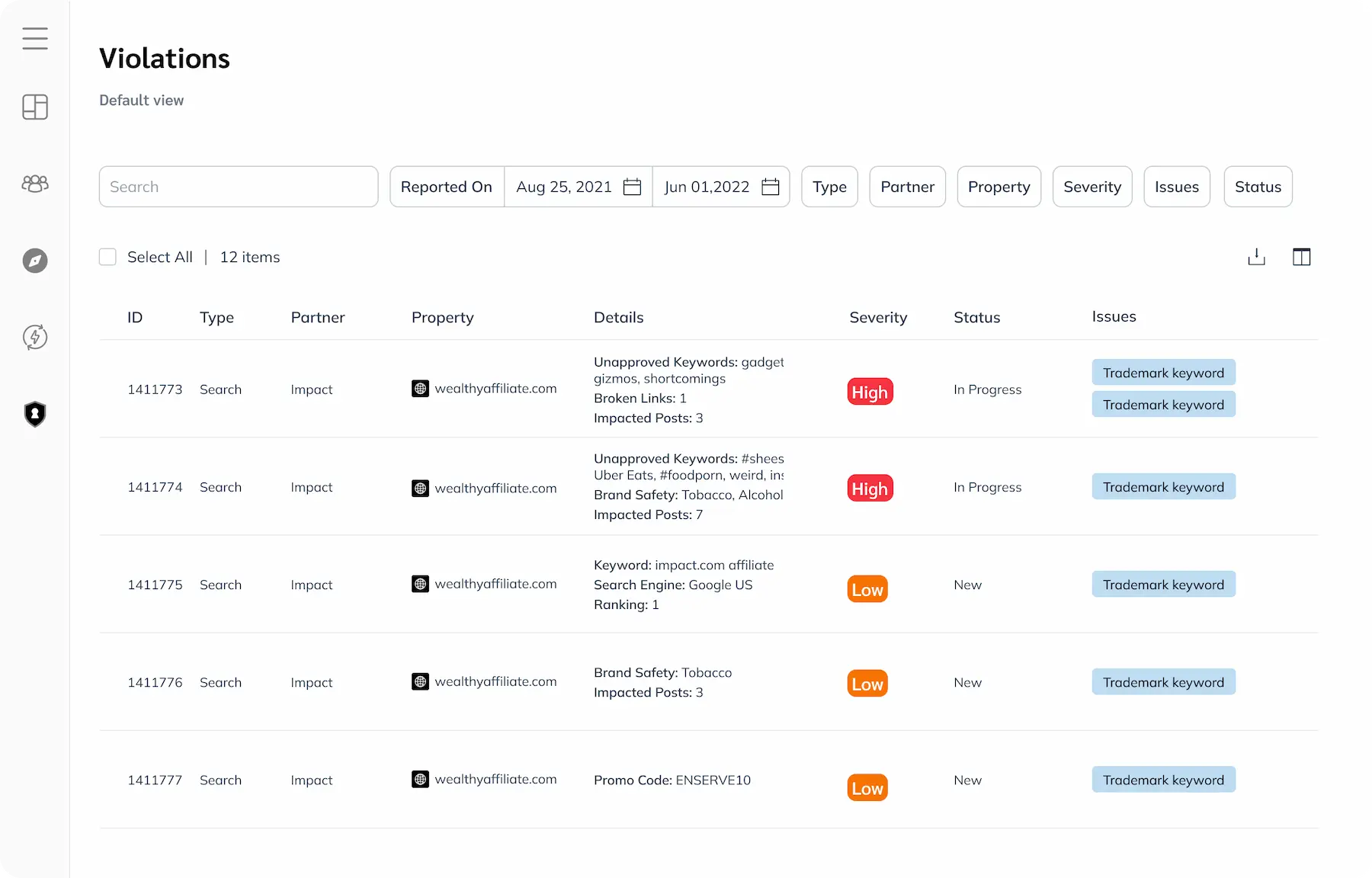Click the download export icon

click(1256, 257)
